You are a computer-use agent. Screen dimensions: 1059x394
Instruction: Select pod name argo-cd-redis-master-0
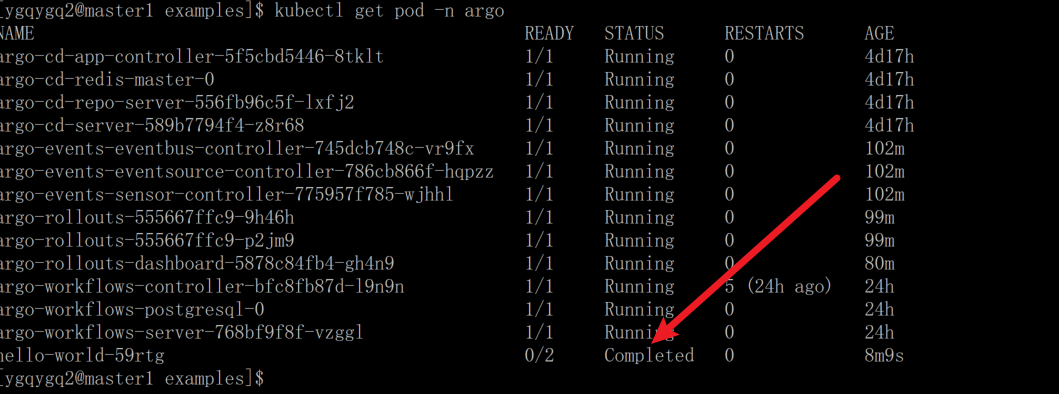[107, 80]
